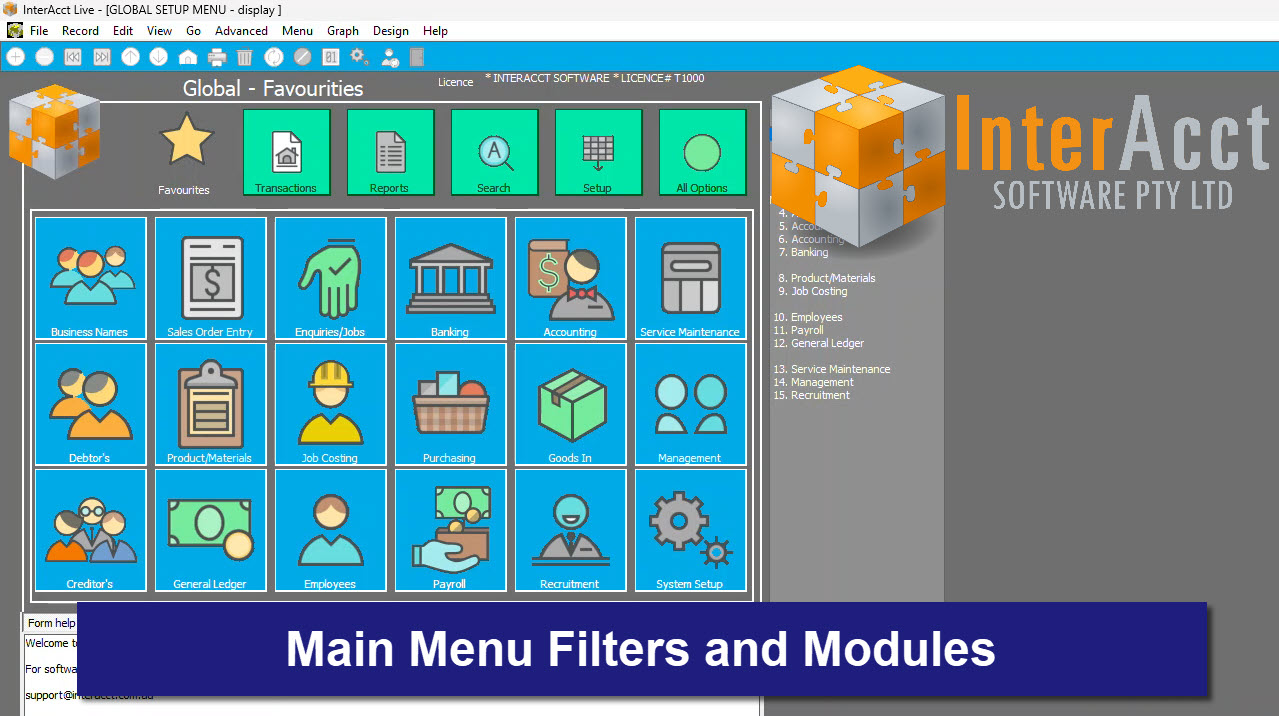Select the Transactions filter tile
This screenshot has width=1279, height=716.
point(286,152)
